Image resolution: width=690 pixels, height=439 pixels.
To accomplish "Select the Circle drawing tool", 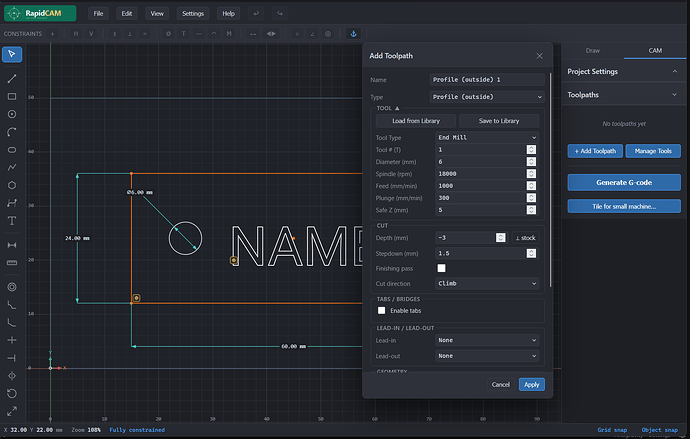I will click(x=12, y=114).
